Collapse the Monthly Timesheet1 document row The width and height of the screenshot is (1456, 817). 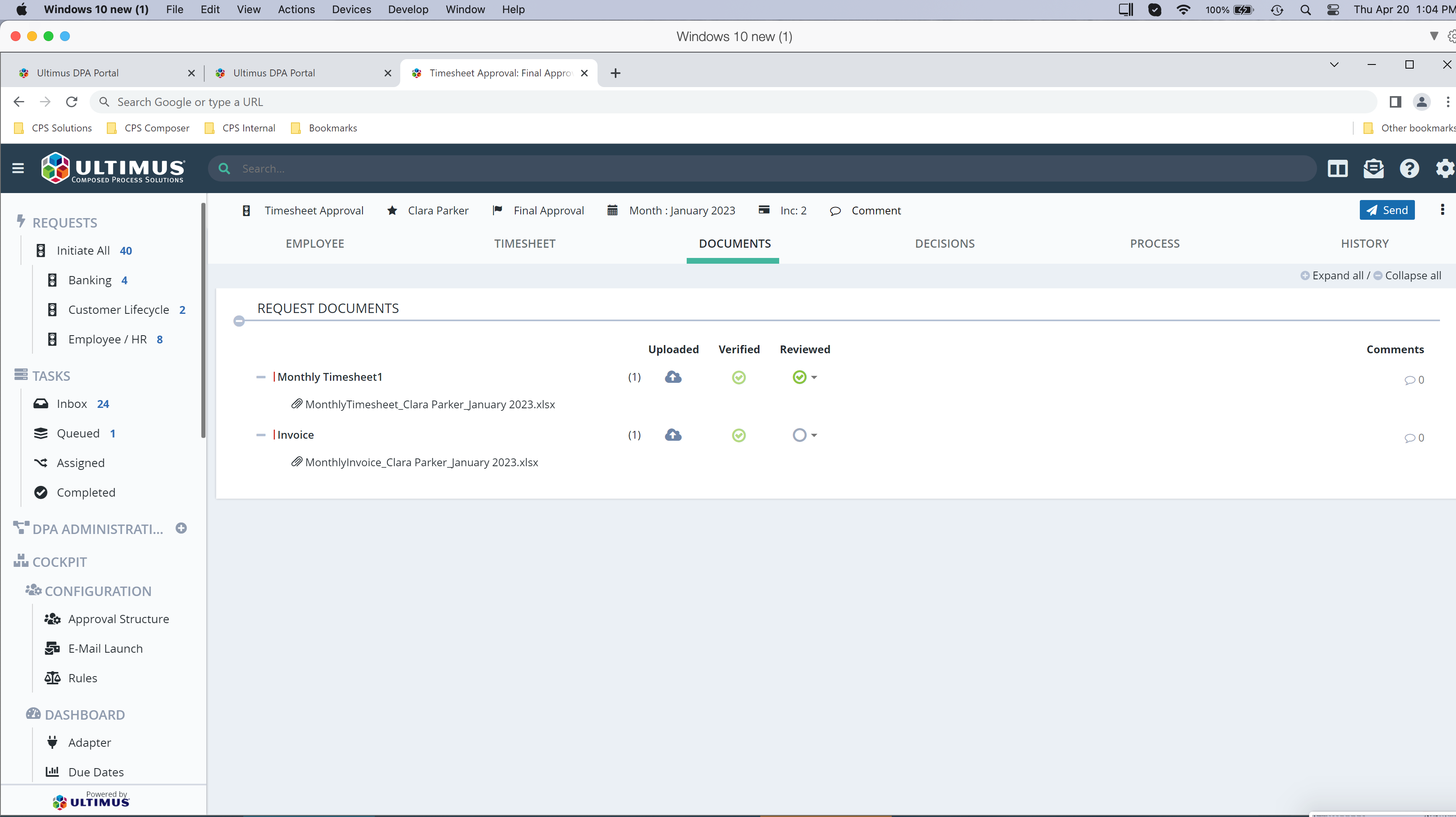pos(261,377)
